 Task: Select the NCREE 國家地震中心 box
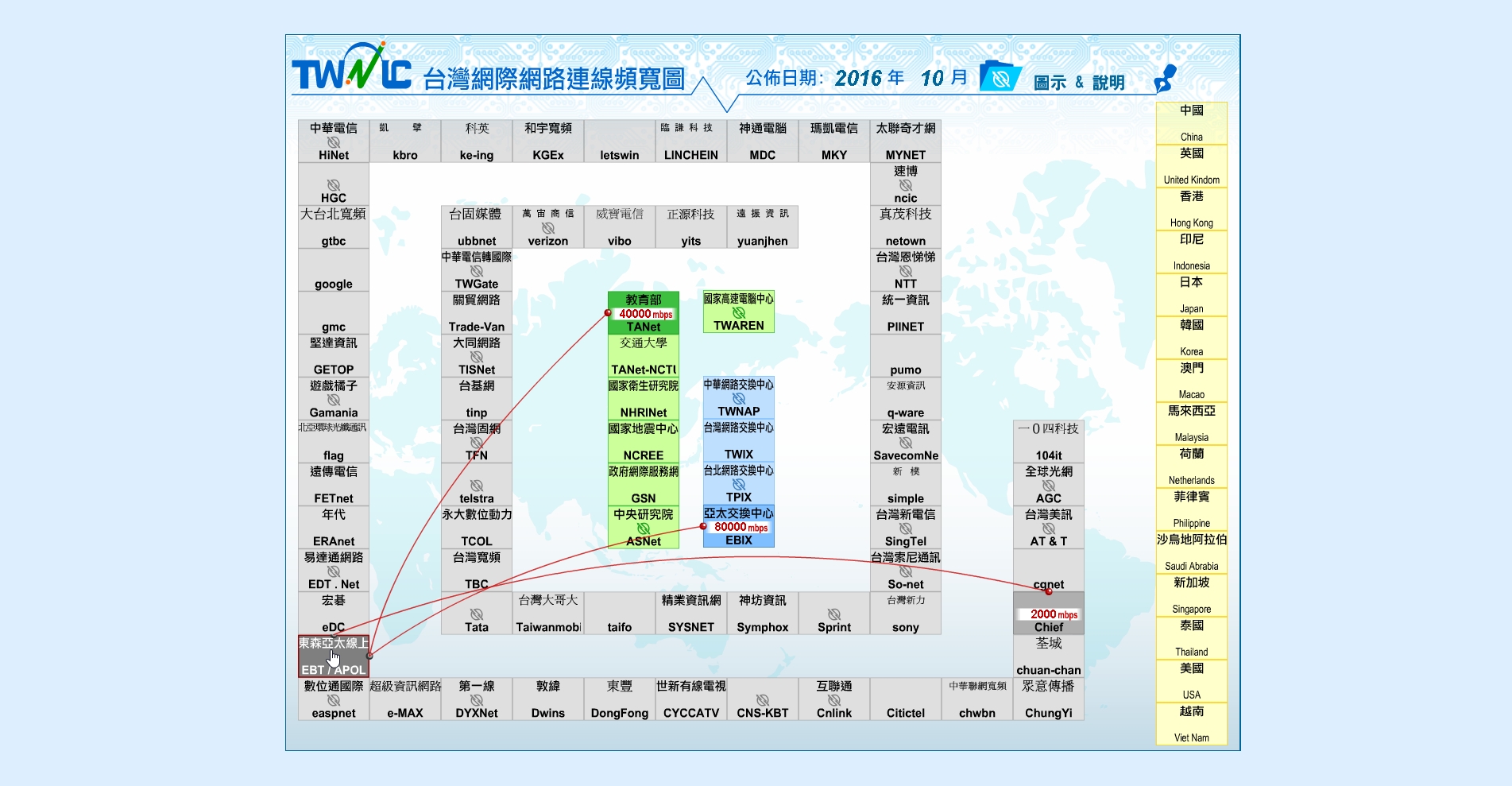[644, 442]
